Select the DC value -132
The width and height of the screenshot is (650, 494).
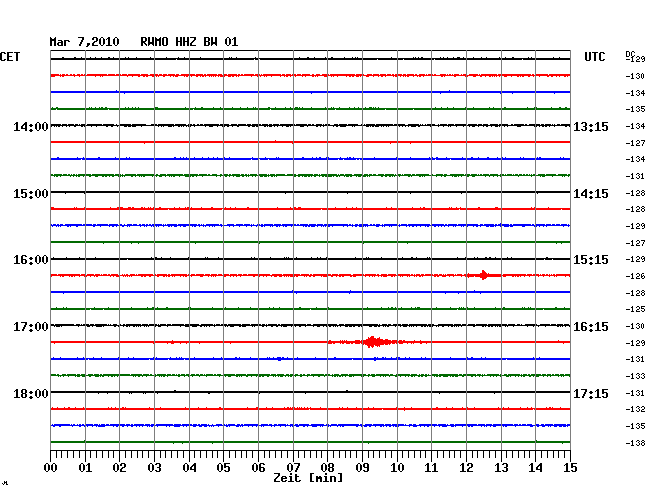pos(635,409)
